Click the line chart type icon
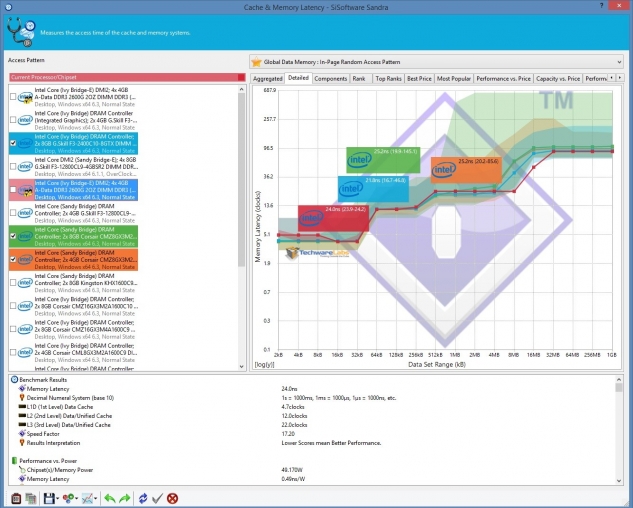This screenshot has width=633, height=508. [87, 498]
